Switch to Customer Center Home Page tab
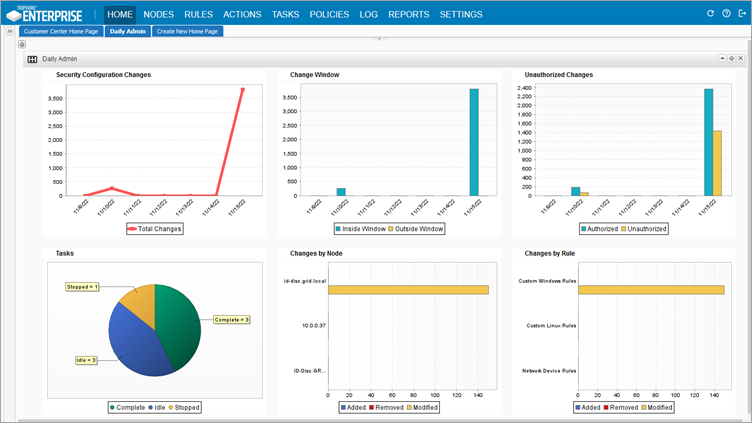Image resolution: width=752 pixels, height=423 pixels. pos(61,31)
